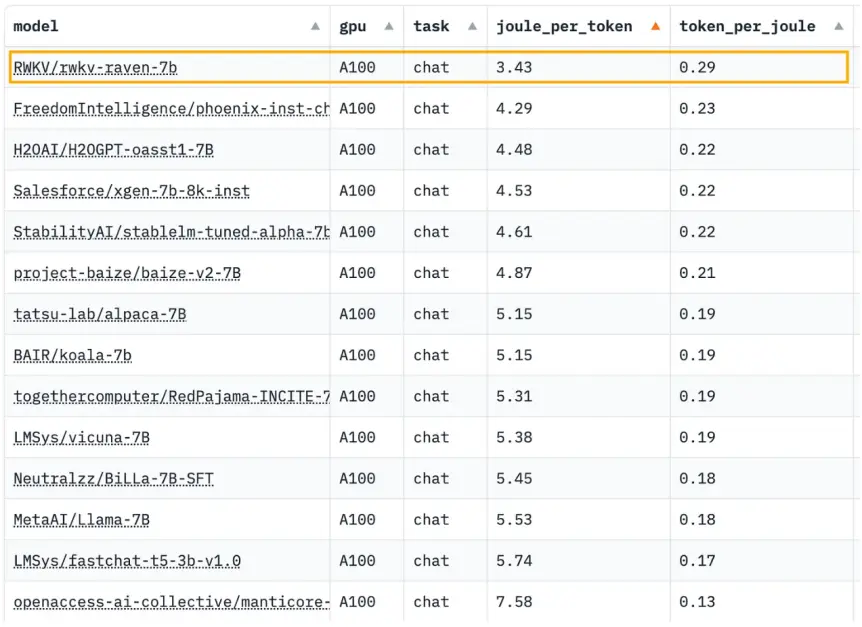Screen dimensions: 862x627
Task: Open StabilityAI/stablelm-tuned-alpha-7b link
Action: [172, 232]
